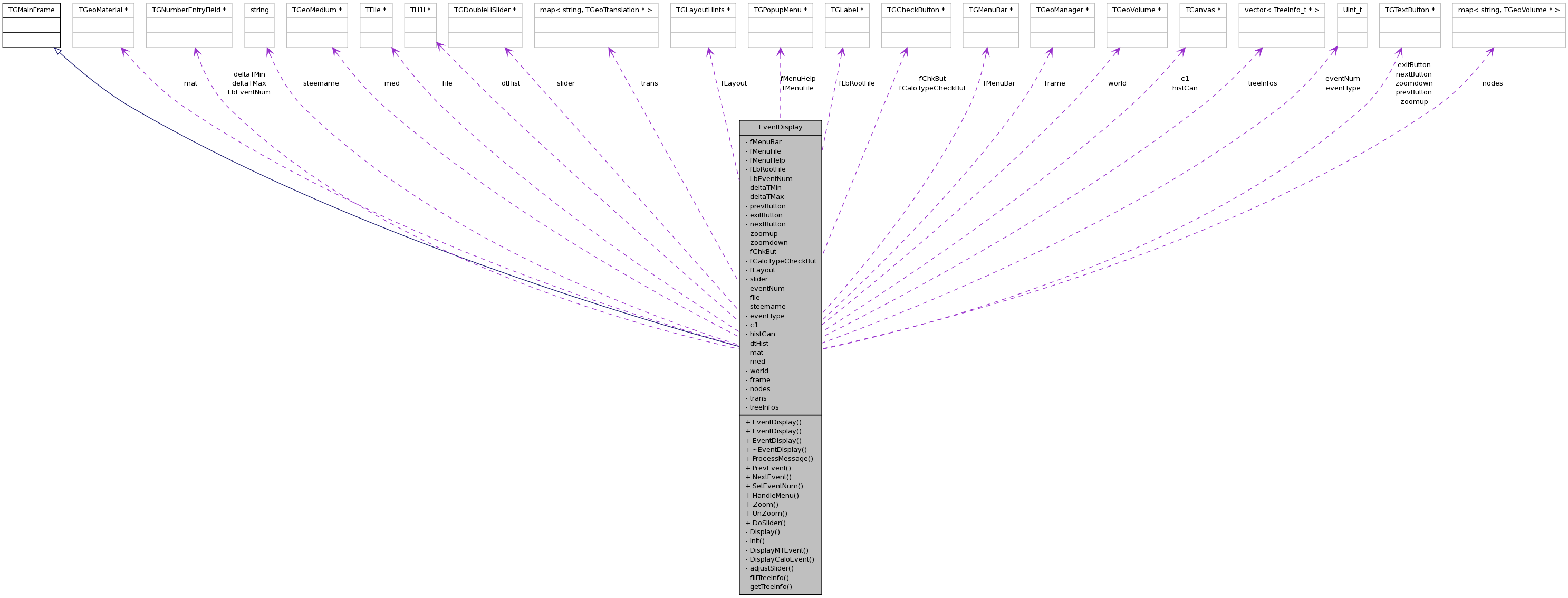Select the ProcessMessage() method
Screen dimensions: 1568x598
click(x=779, y=459)
